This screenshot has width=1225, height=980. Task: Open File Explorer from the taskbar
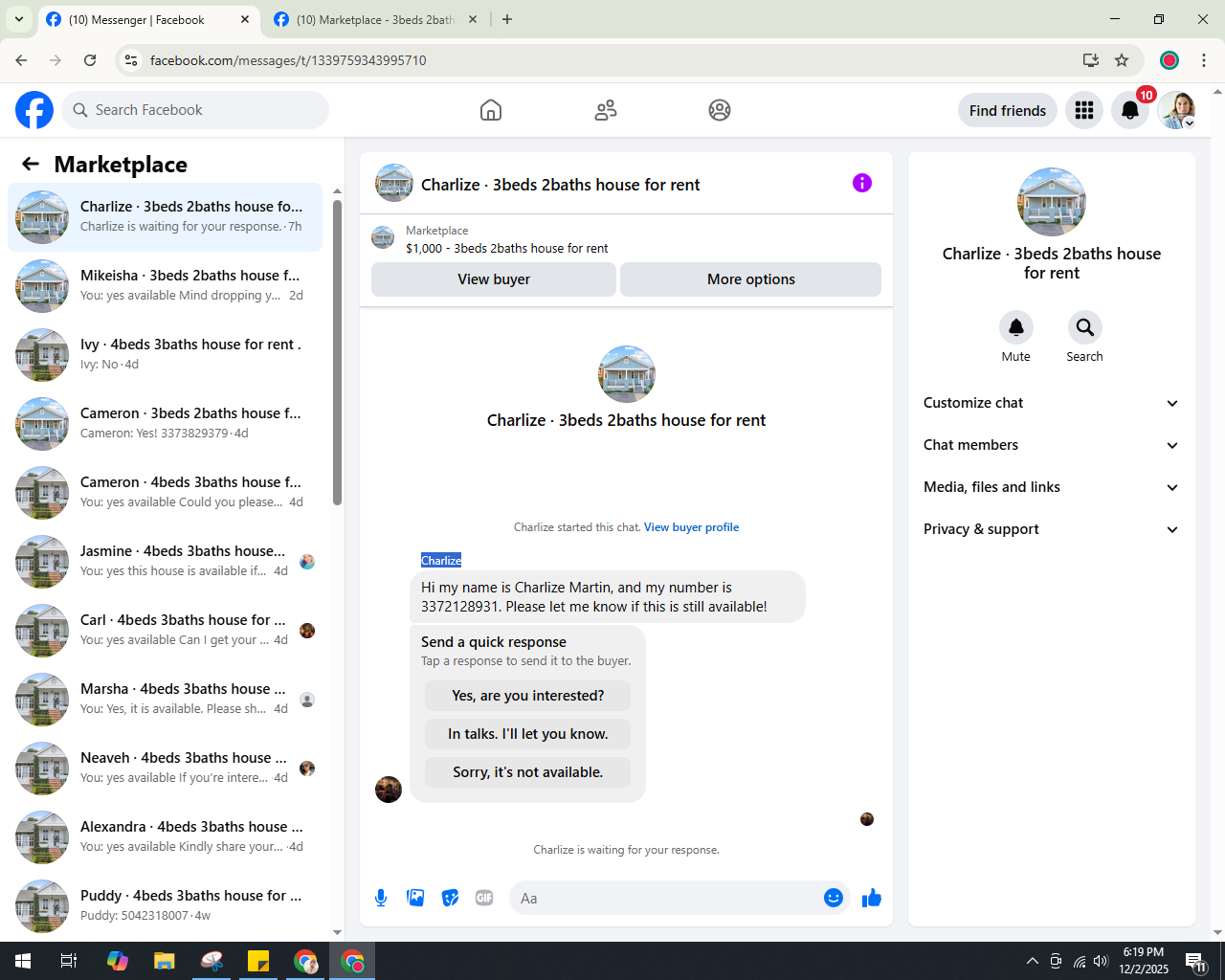[x=165, y=961]
